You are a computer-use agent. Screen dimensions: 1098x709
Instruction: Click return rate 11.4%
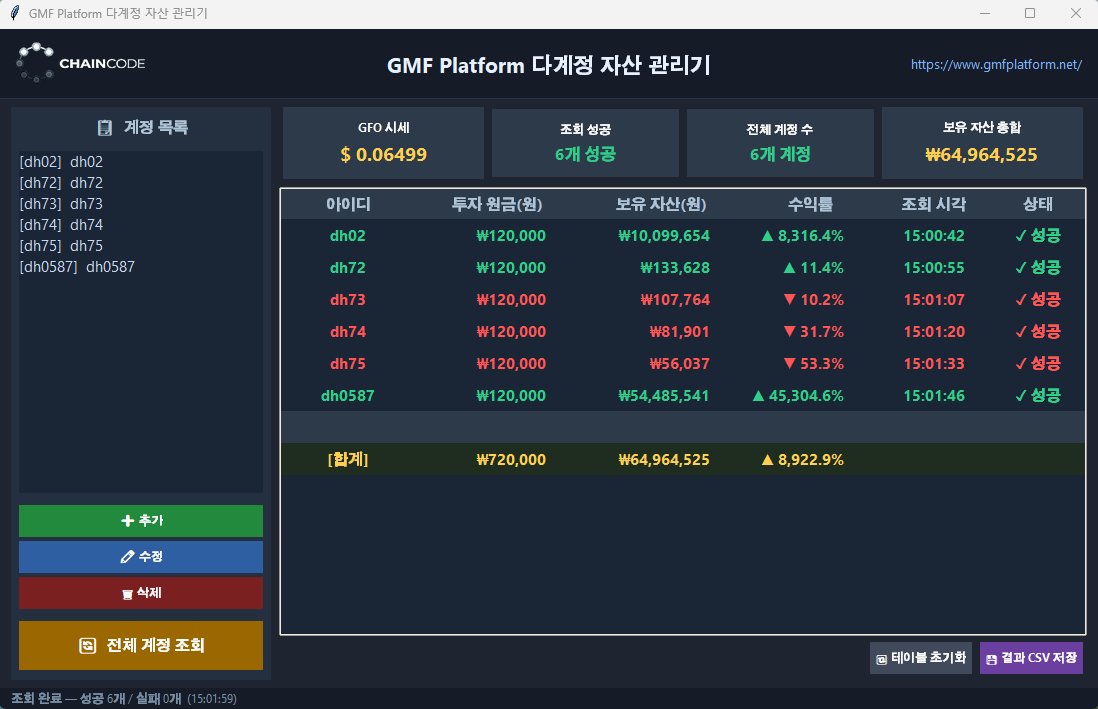tap(814, 268)
